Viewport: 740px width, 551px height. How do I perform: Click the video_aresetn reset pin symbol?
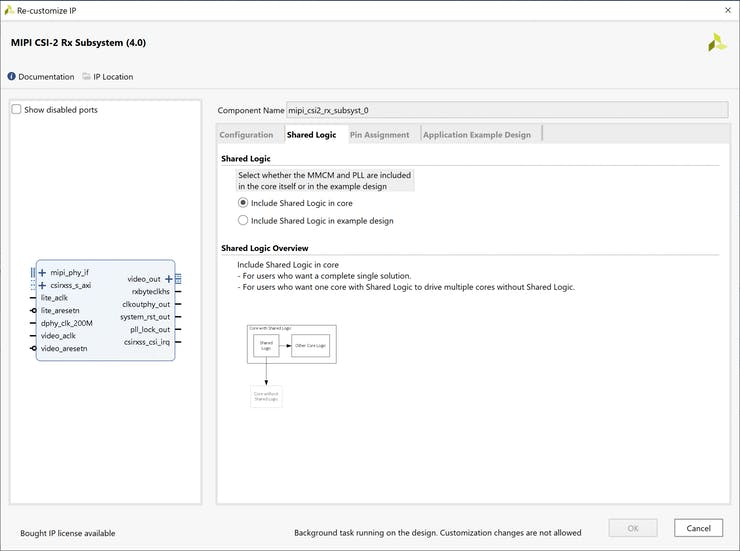[x=34, y=349]
